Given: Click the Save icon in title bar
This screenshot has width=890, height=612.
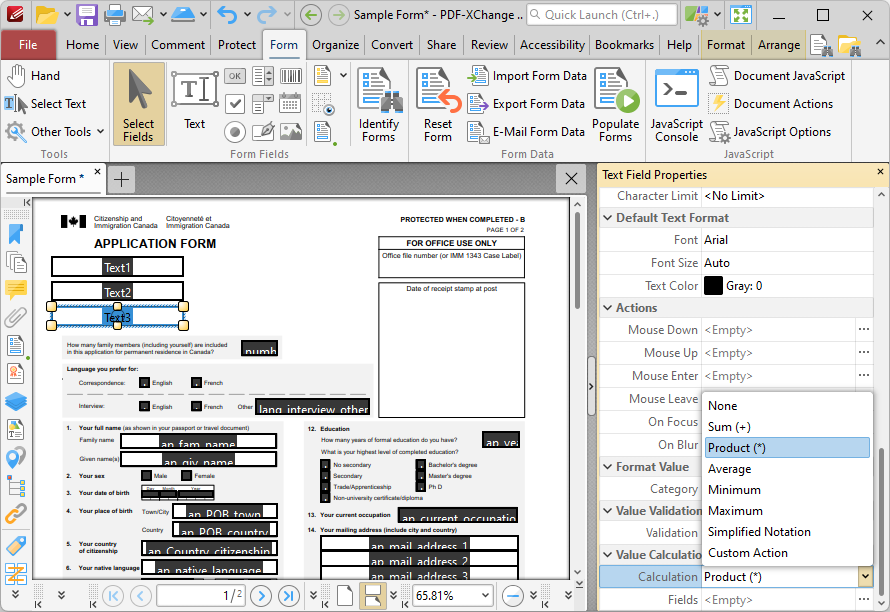Looking at the screenshot, I should coord(87,15).
